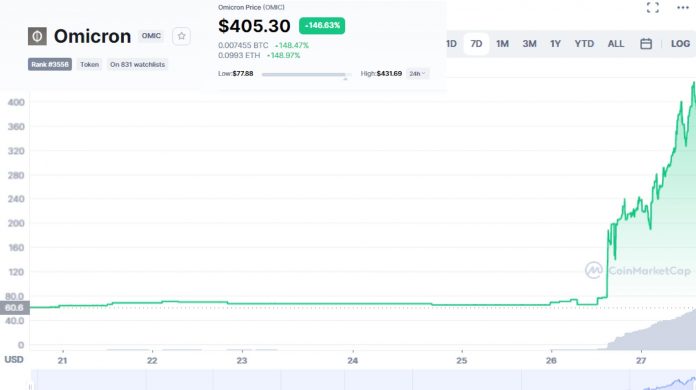Screen dimensions: 696x390
Task: Toggle LOG scale on the chart
Action: click(680, 44)
